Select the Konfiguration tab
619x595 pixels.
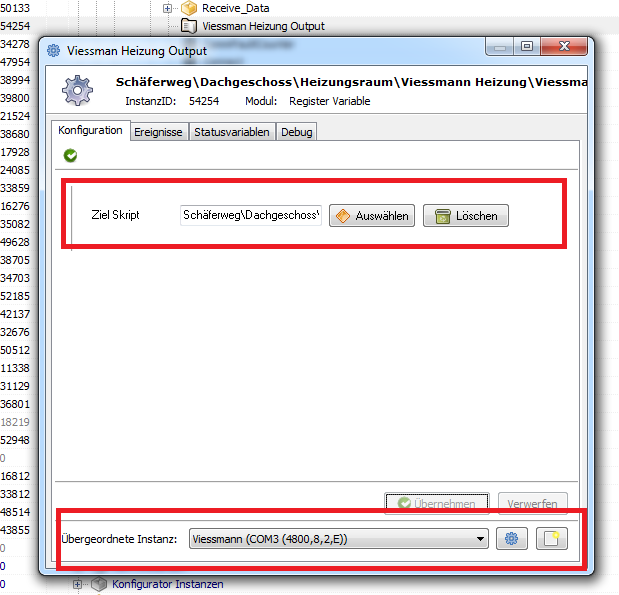click(90, 130)
